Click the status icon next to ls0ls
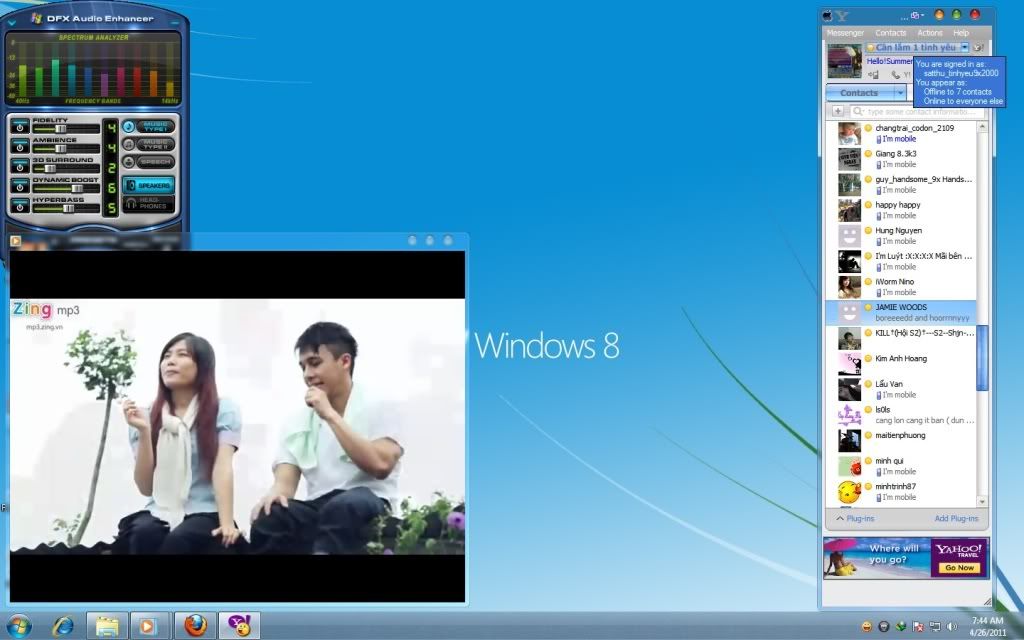The height and width of the screenshot is (640, 1024). pyautogui.click(x=868, y=409)
